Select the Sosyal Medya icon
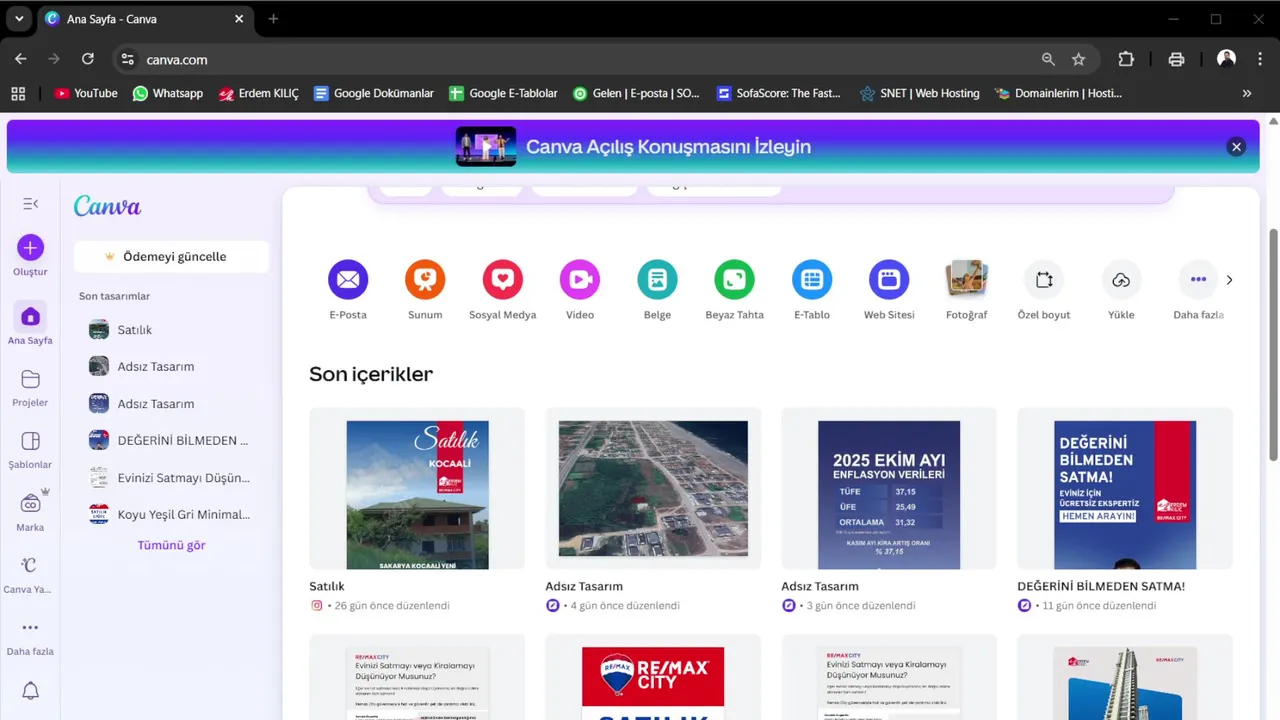Image resolution: width=1280 pixels, height=720 pixels. tap(503, 280)
